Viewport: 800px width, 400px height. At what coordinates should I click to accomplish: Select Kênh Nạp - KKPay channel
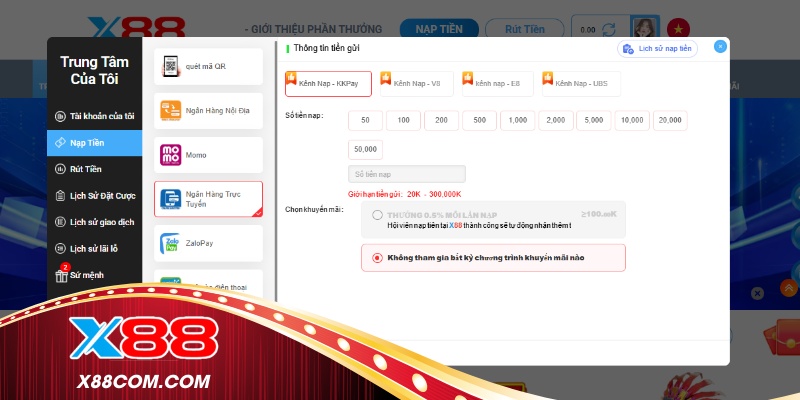pyautogui.click(x=328, y=84)
